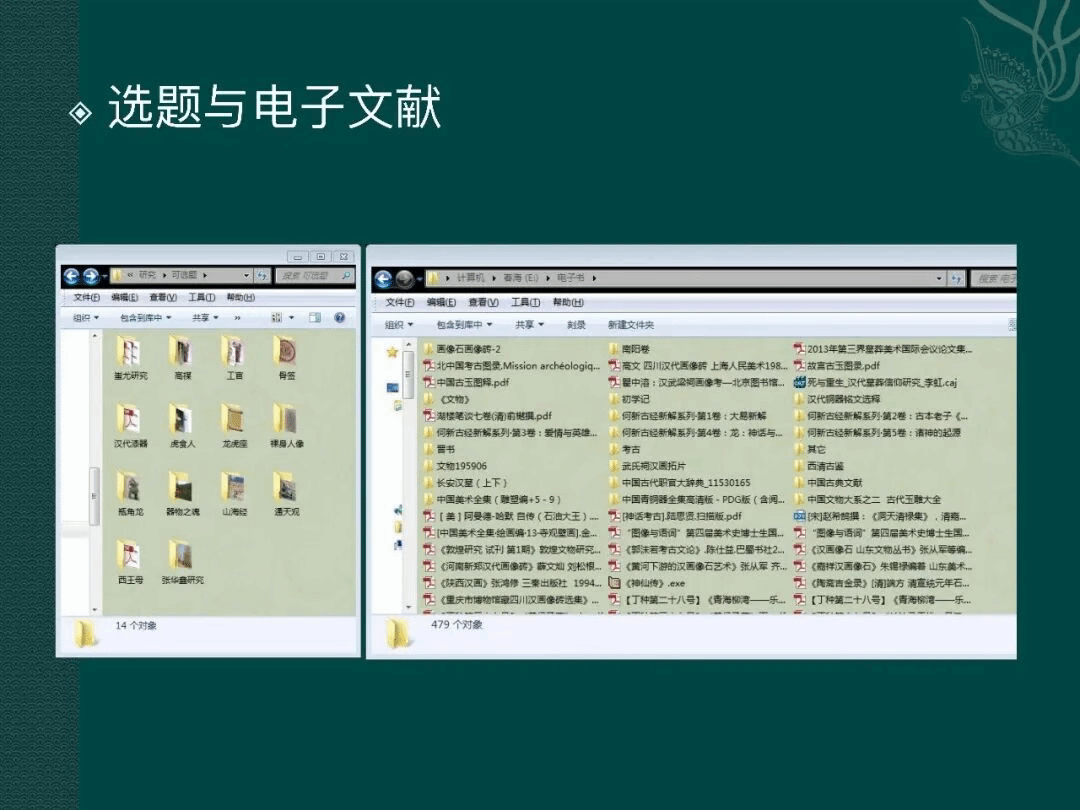
Task: Click 新建文件夹 button
Action: (631, 325)
